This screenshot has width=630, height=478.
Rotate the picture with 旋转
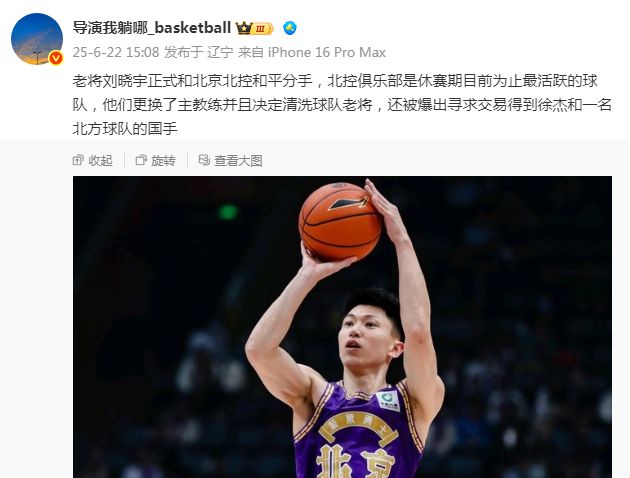pos(155,161)
